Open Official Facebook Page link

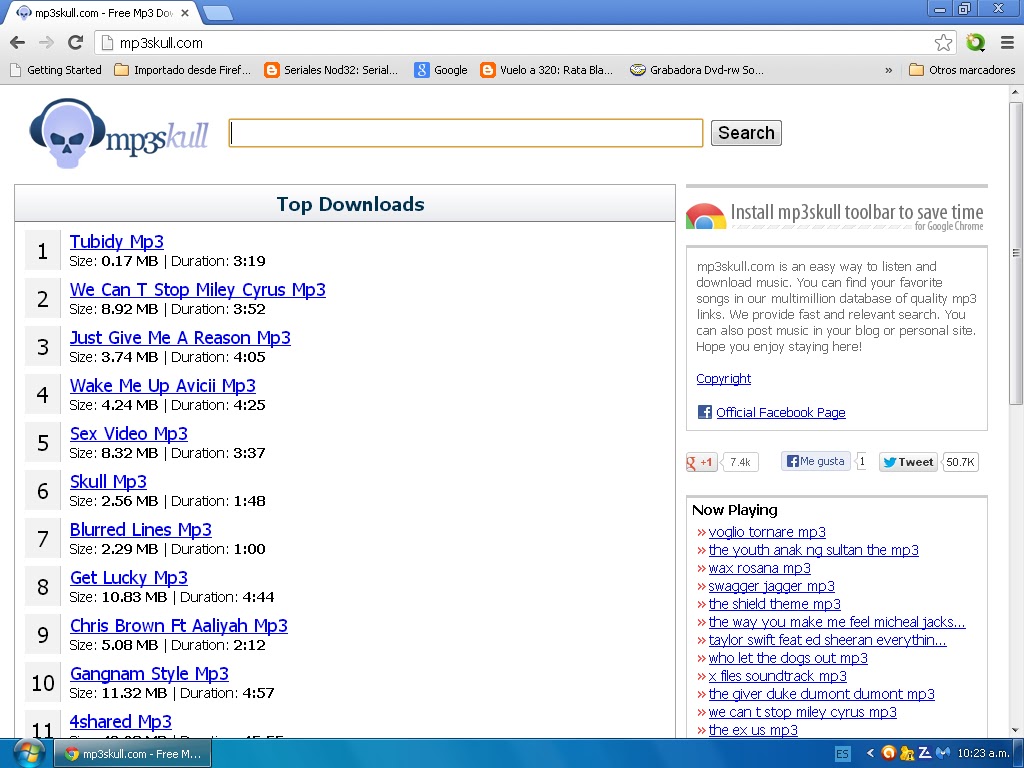pyautogui.click(x=780, y=413)
